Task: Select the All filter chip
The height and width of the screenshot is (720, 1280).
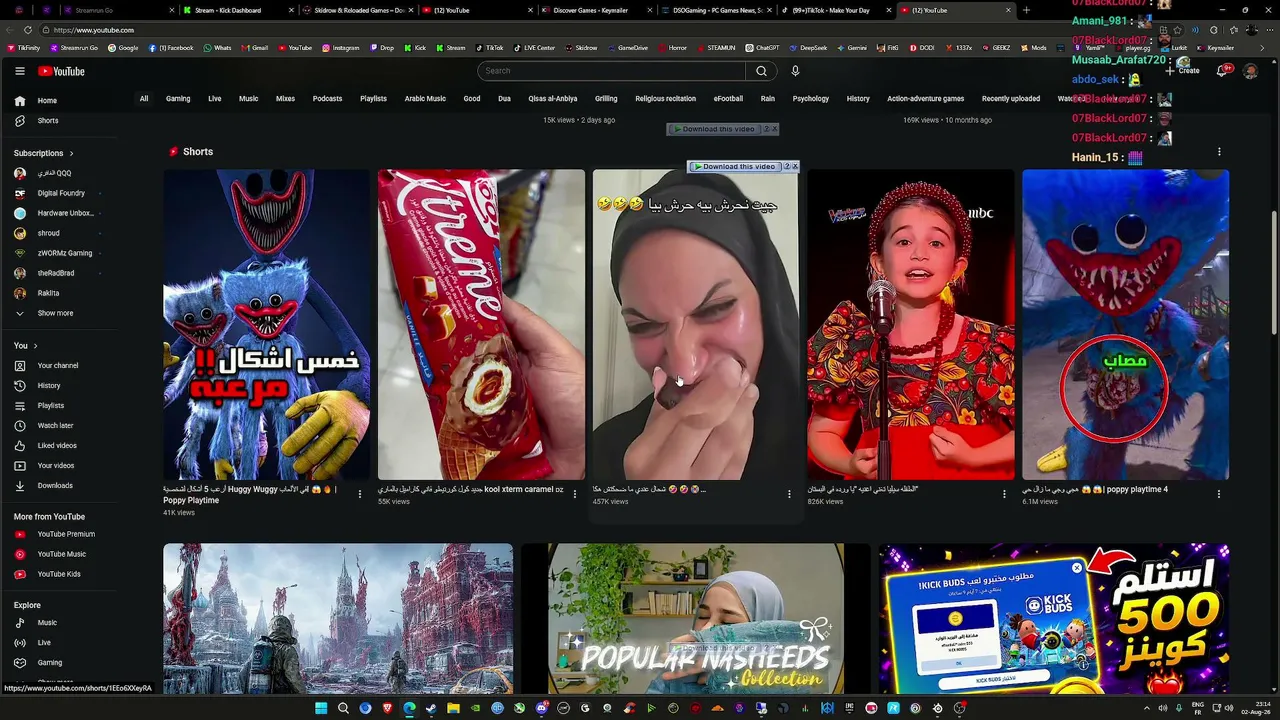Action: pos(144,99)
